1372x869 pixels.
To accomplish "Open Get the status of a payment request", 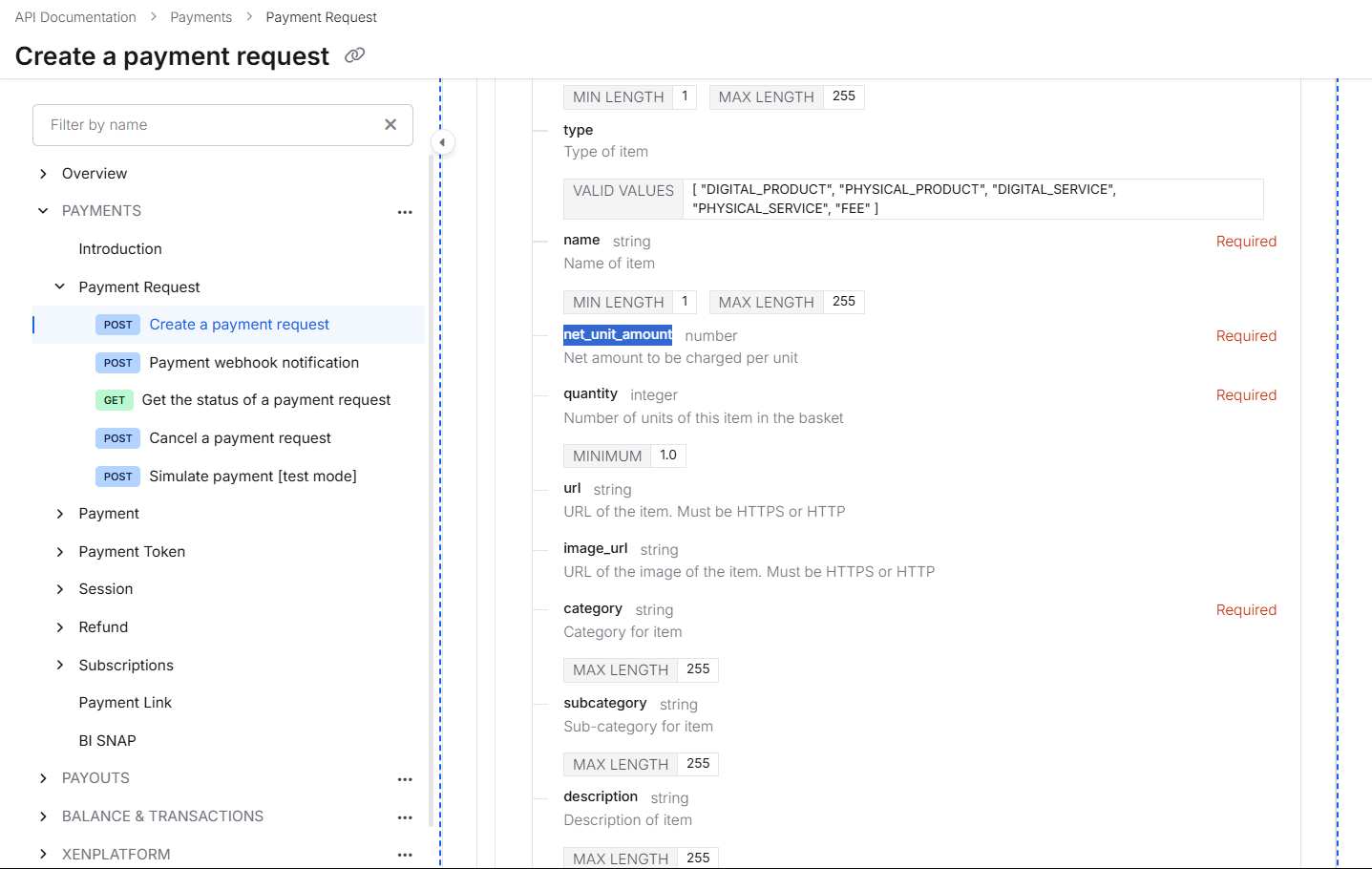I will click(265, 400).
